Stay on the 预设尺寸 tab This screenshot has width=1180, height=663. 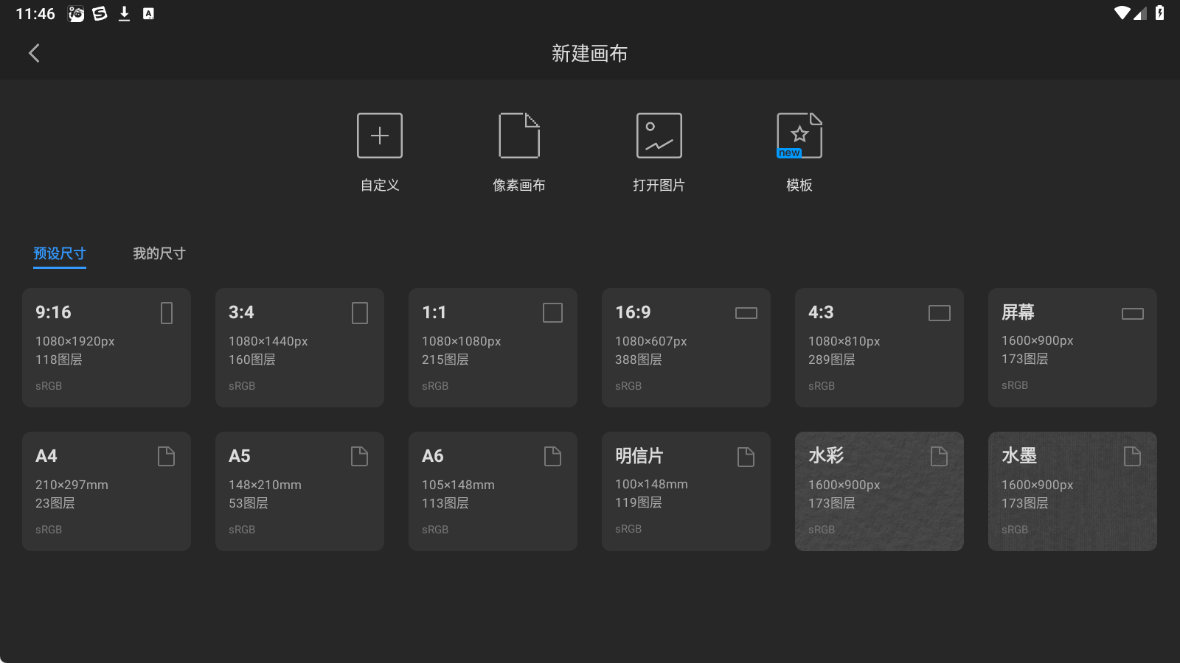point(59,253)
